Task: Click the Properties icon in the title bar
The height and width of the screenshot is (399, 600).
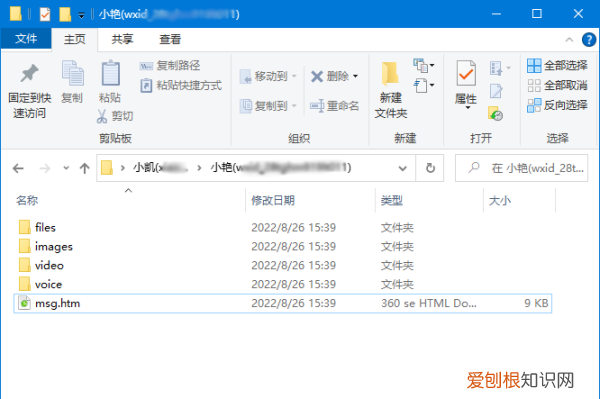Action: click(x=45, y=15)
